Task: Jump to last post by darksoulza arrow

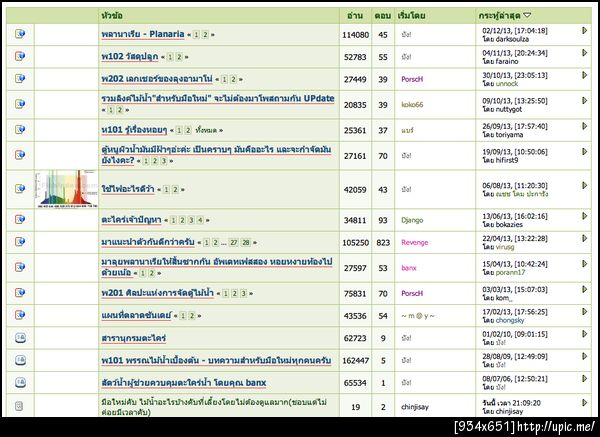Action: coord(584,30)
